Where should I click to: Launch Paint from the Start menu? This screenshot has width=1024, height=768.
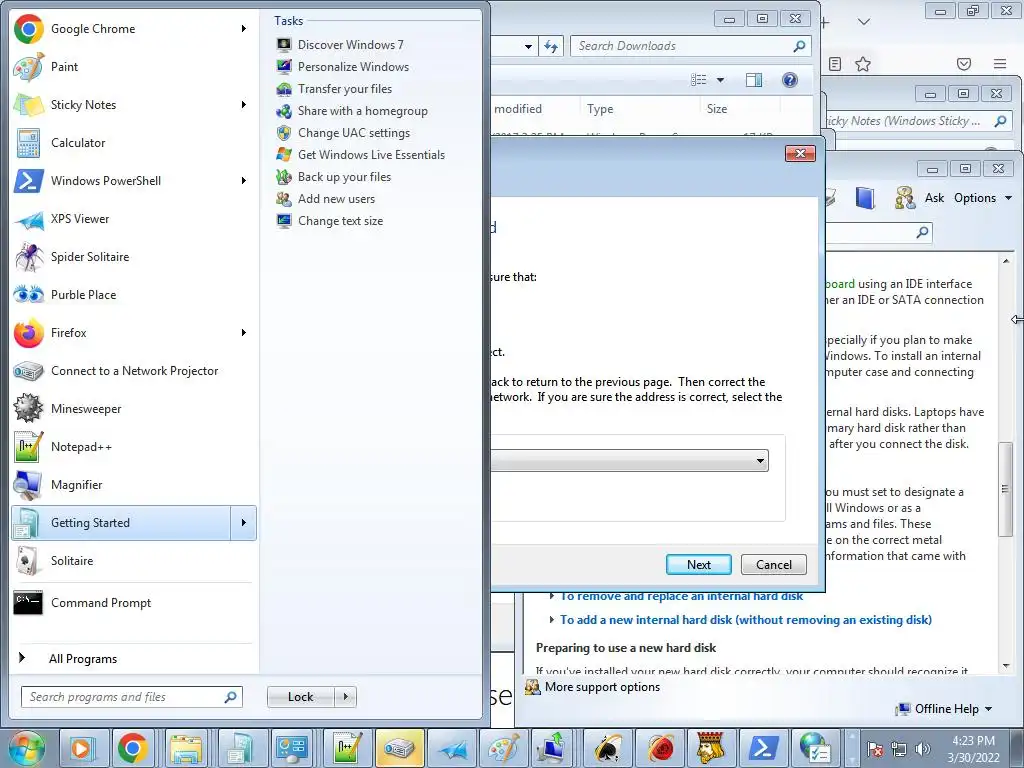pos(134,67)
